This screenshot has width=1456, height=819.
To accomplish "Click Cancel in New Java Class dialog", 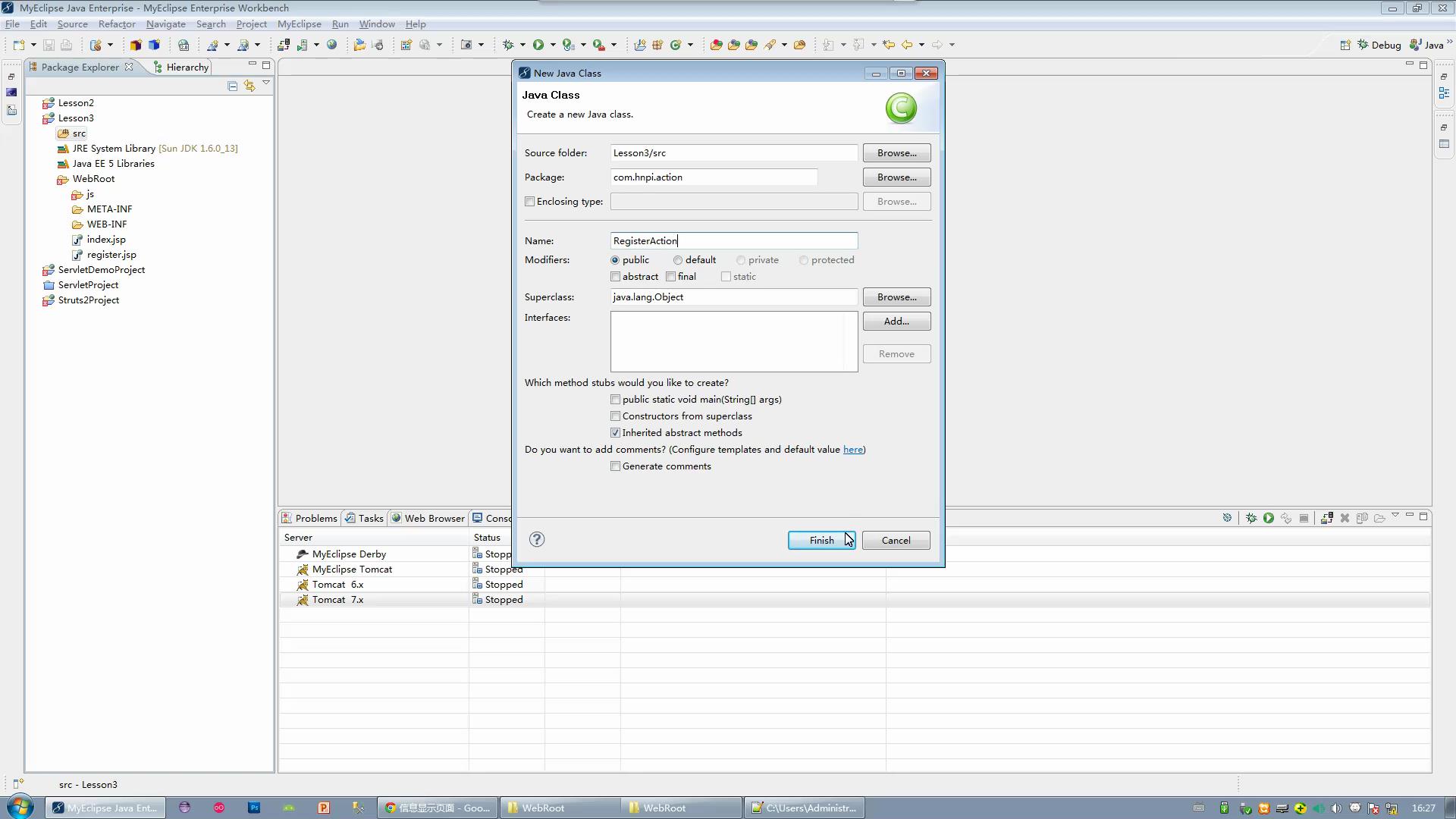I will pyautogui.click(x=896, y=541).
